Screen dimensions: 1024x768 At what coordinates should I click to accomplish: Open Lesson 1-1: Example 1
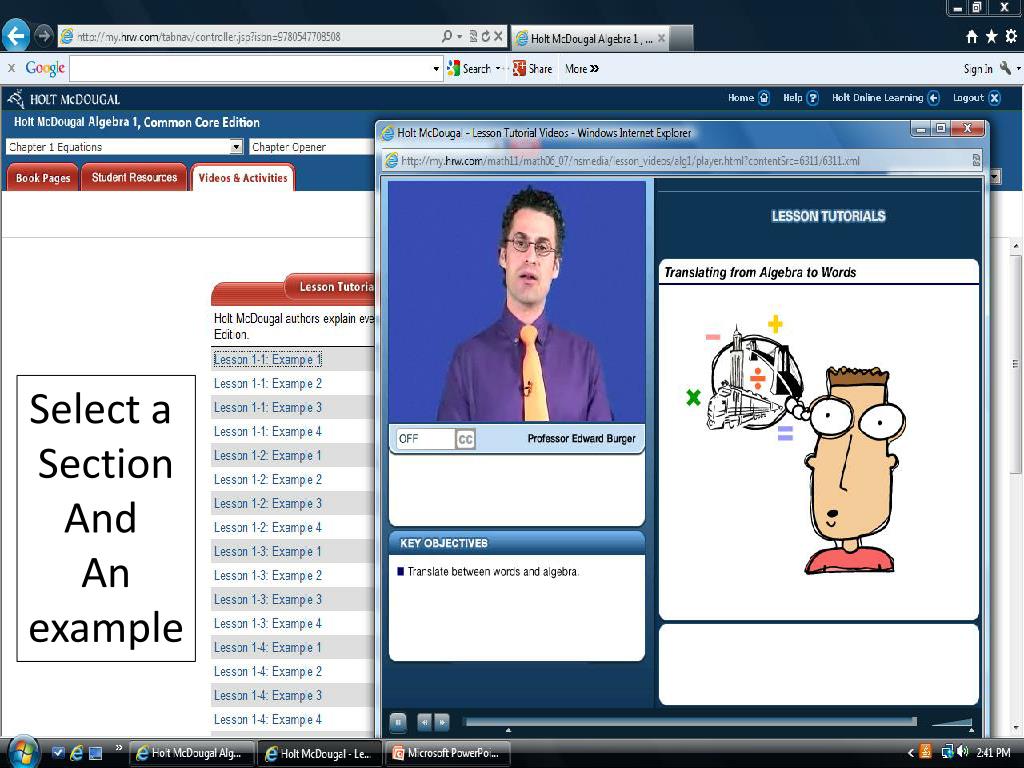coord(268,360)
